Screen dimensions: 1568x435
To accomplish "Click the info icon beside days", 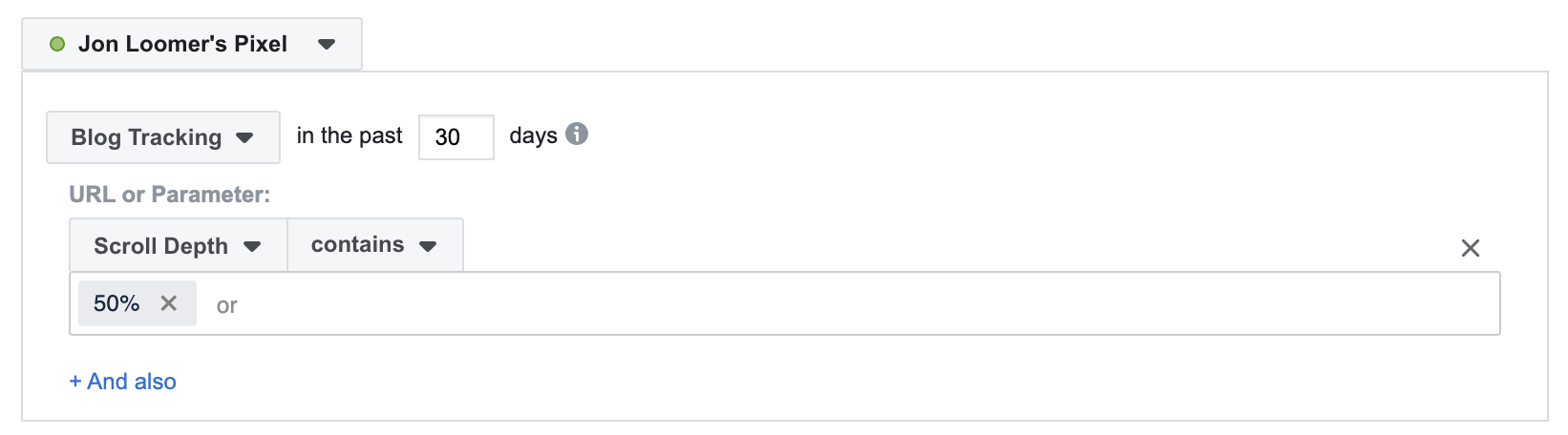I will [x=577, y=134].
